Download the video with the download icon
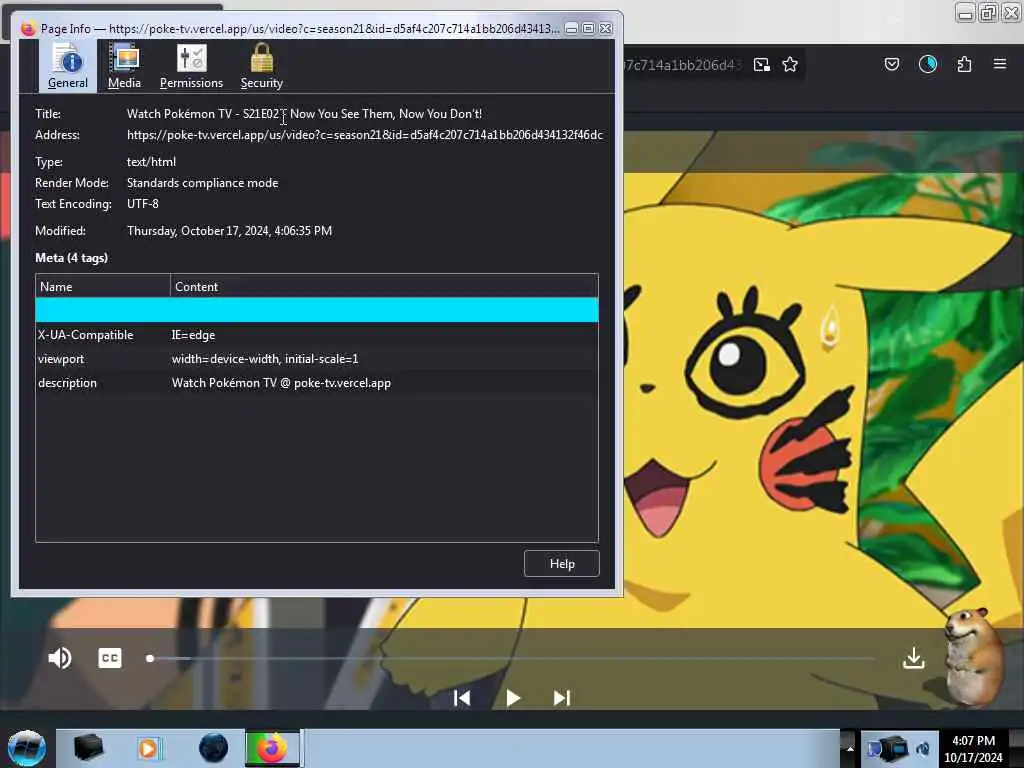Screen dimensions: 1024x768 click(x=914, y=658)
